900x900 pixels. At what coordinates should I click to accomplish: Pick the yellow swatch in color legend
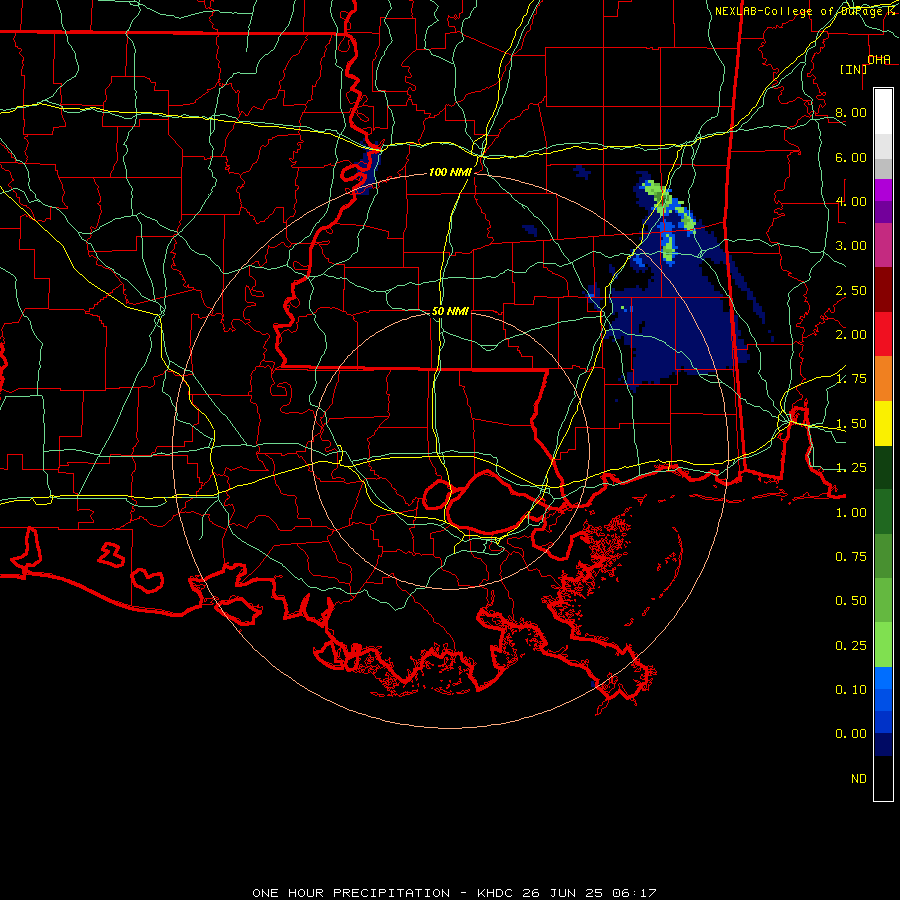coord(883,423)
